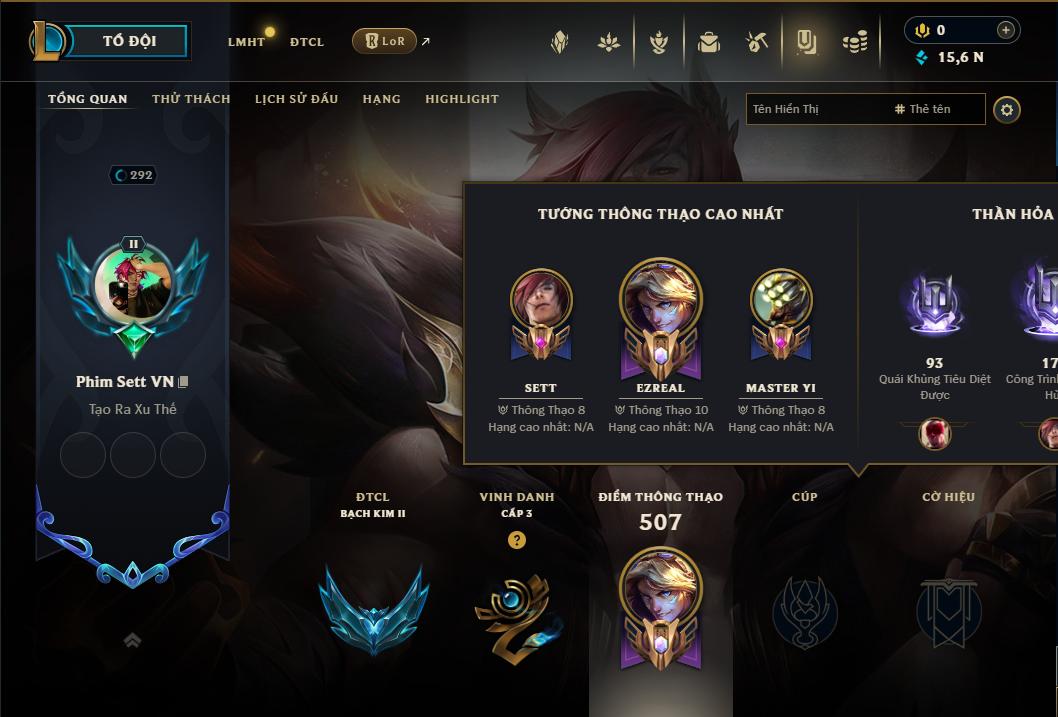
Task: Open the LoR external link button
Action: tap(384, 41)
